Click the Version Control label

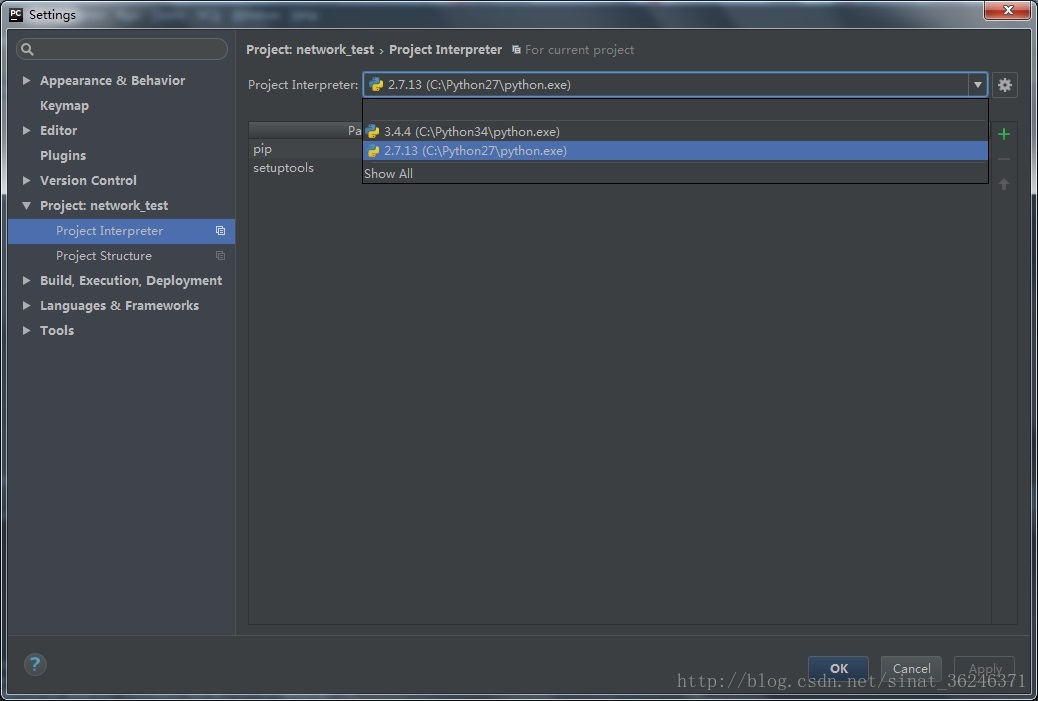point(88,180)
